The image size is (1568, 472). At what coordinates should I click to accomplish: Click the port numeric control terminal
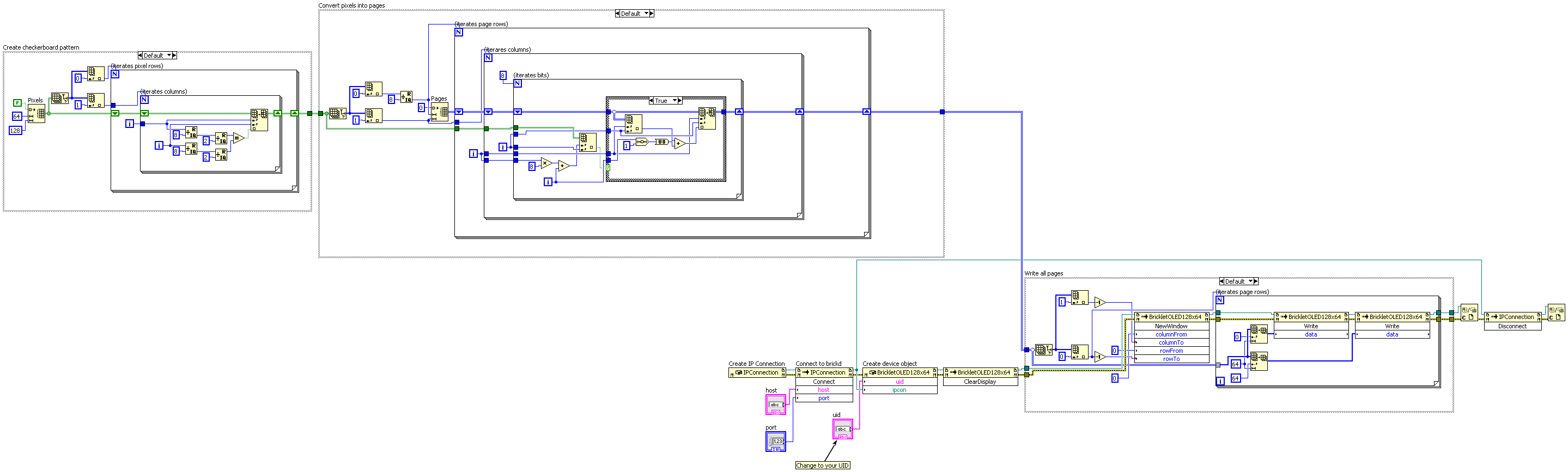[775, 442]
